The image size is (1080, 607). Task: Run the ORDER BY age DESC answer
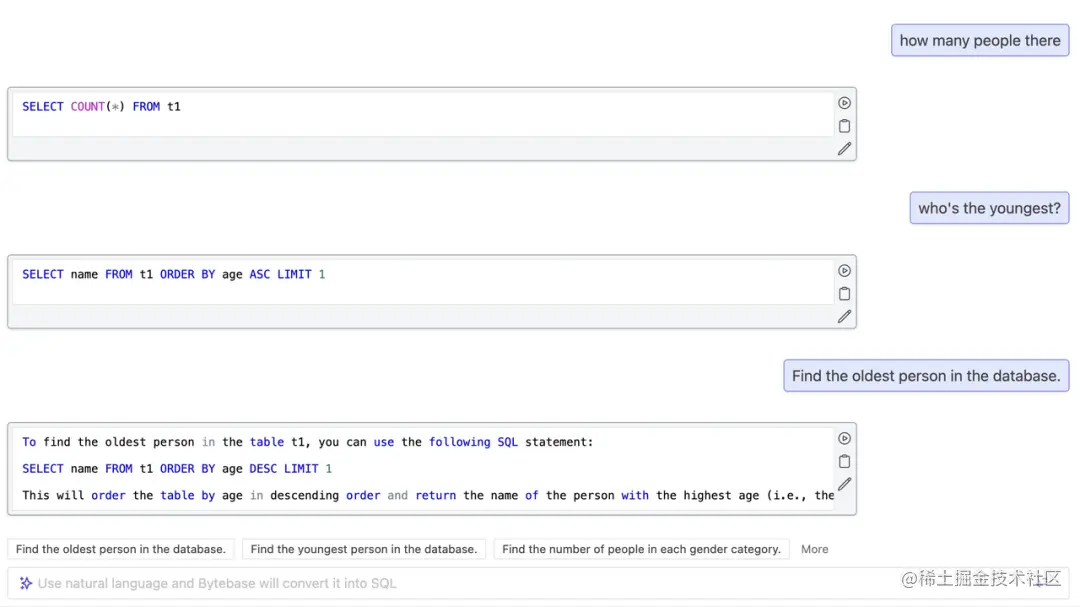[x=844, y=438]
